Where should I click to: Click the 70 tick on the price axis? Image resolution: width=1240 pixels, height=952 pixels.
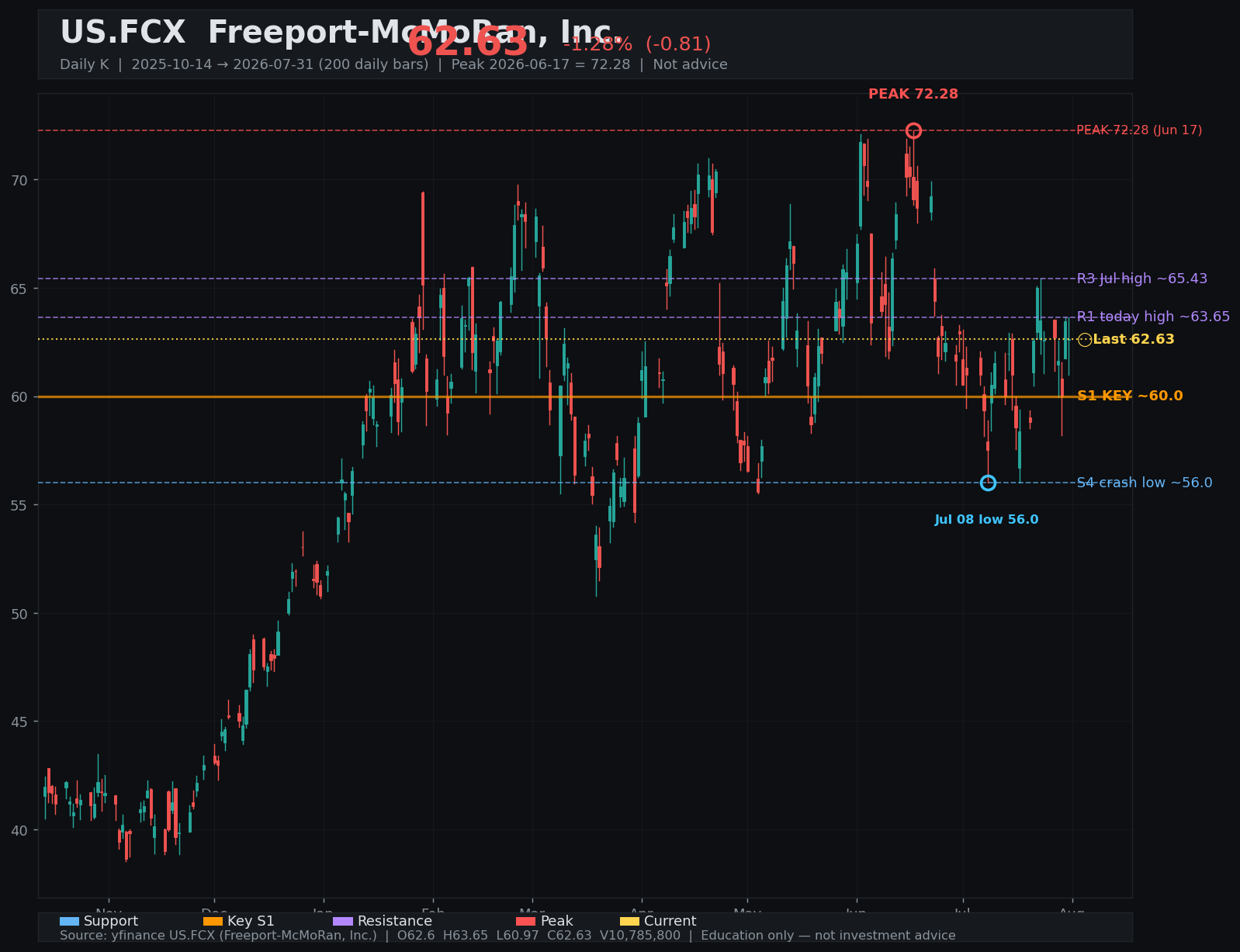point(19,180)
